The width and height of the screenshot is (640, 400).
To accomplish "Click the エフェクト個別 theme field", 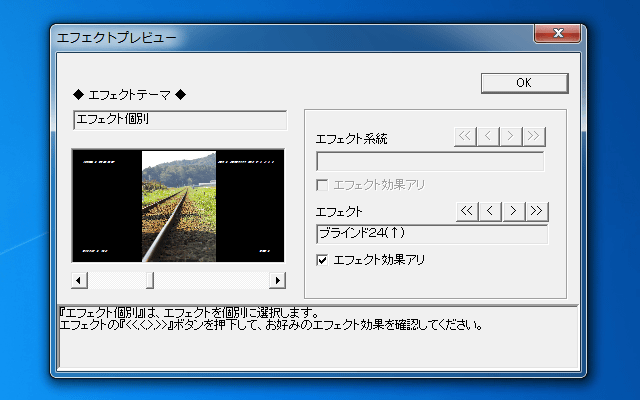I will coord(180,120).
